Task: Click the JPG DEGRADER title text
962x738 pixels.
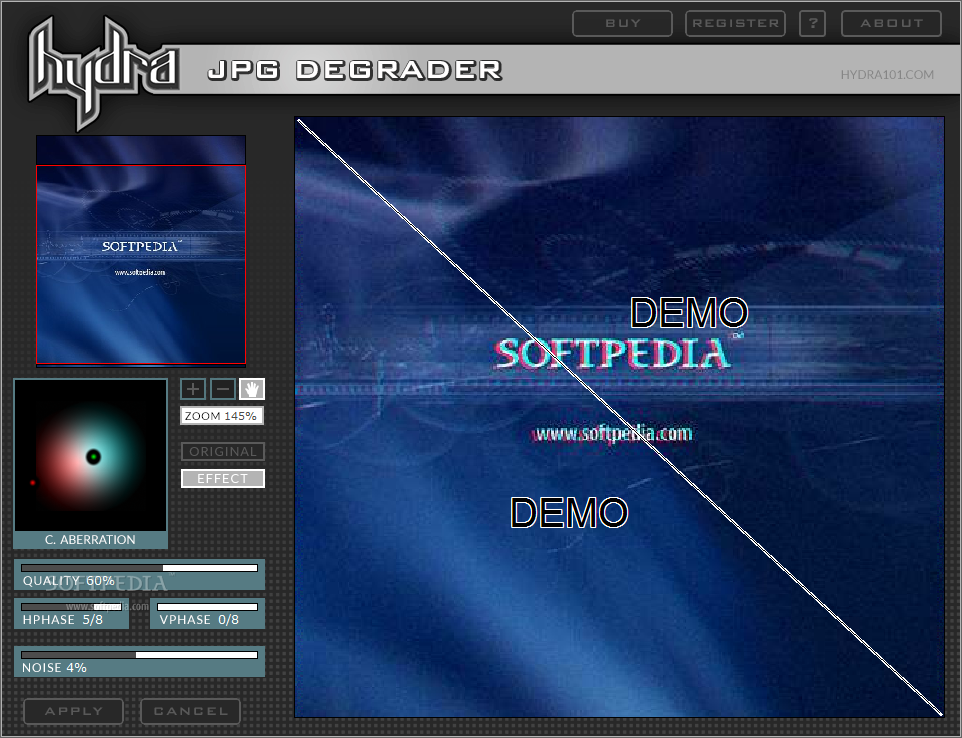Action: (x=355, y=70)
